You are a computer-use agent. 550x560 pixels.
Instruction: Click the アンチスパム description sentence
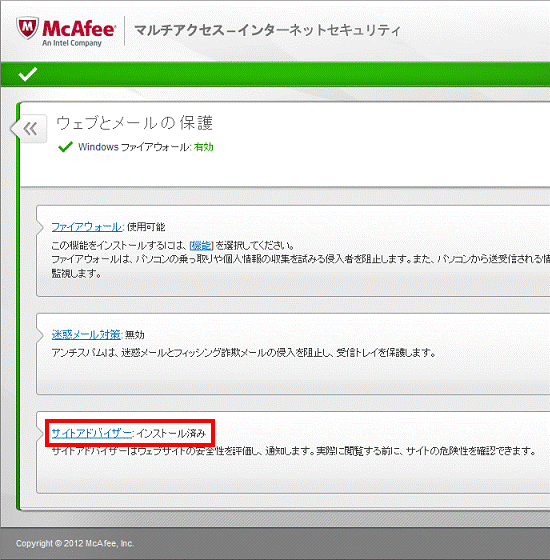[244, 353]
